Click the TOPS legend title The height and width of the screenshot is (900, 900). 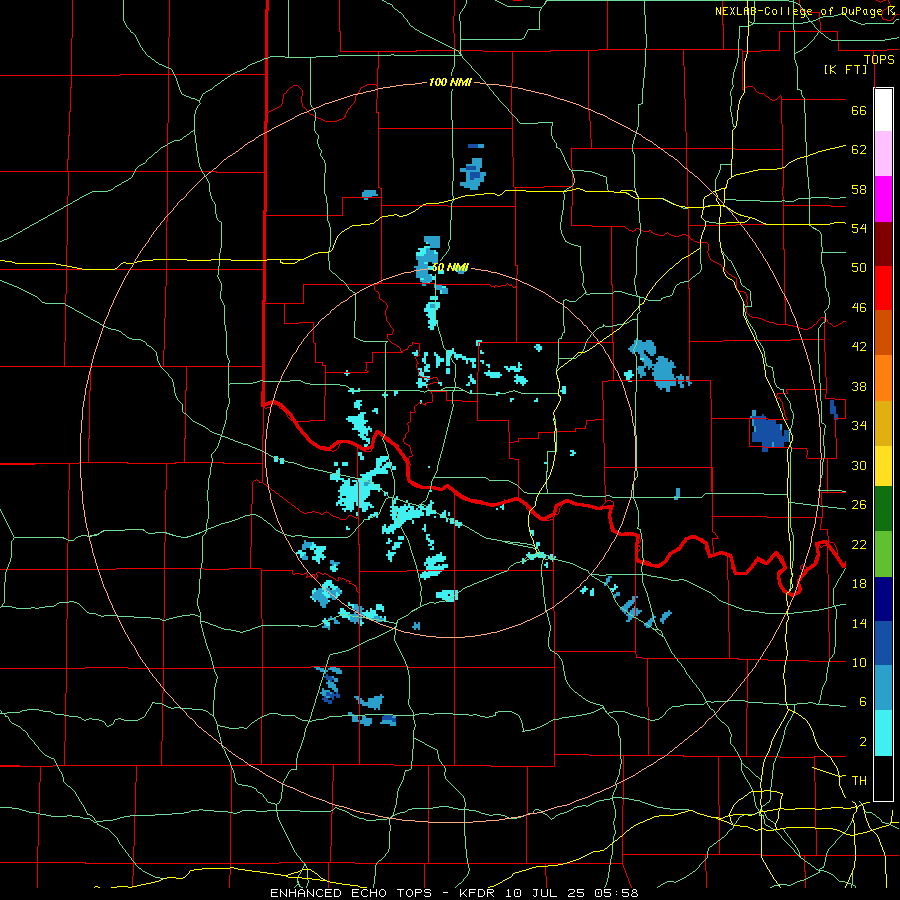(879, 60)
